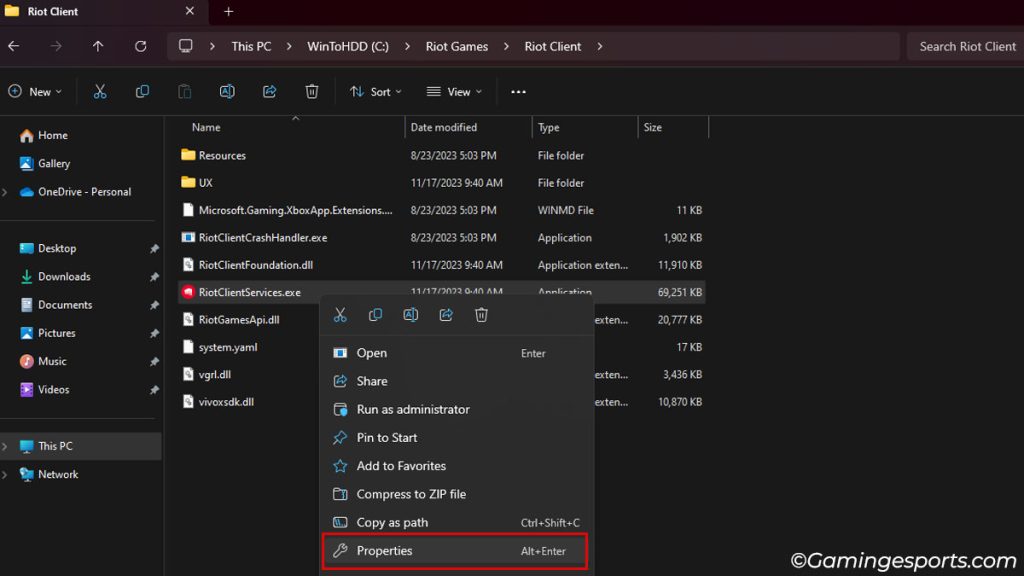1024x576 pixels.
Task: Click the Delete trash icon in the toolbar
Action: (x=312, y=92)
